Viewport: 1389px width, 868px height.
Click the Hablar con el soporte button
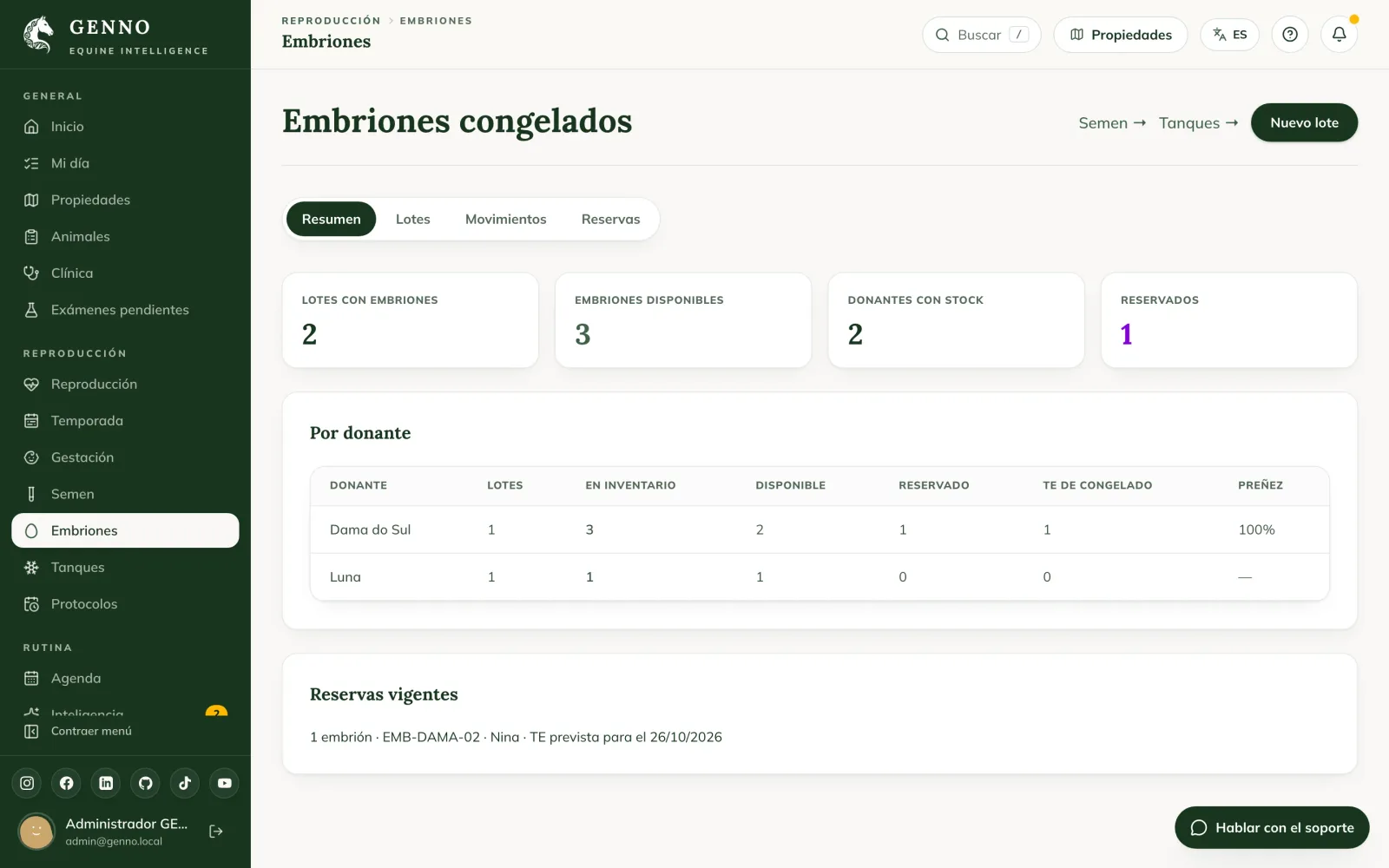click(1272, 827)
